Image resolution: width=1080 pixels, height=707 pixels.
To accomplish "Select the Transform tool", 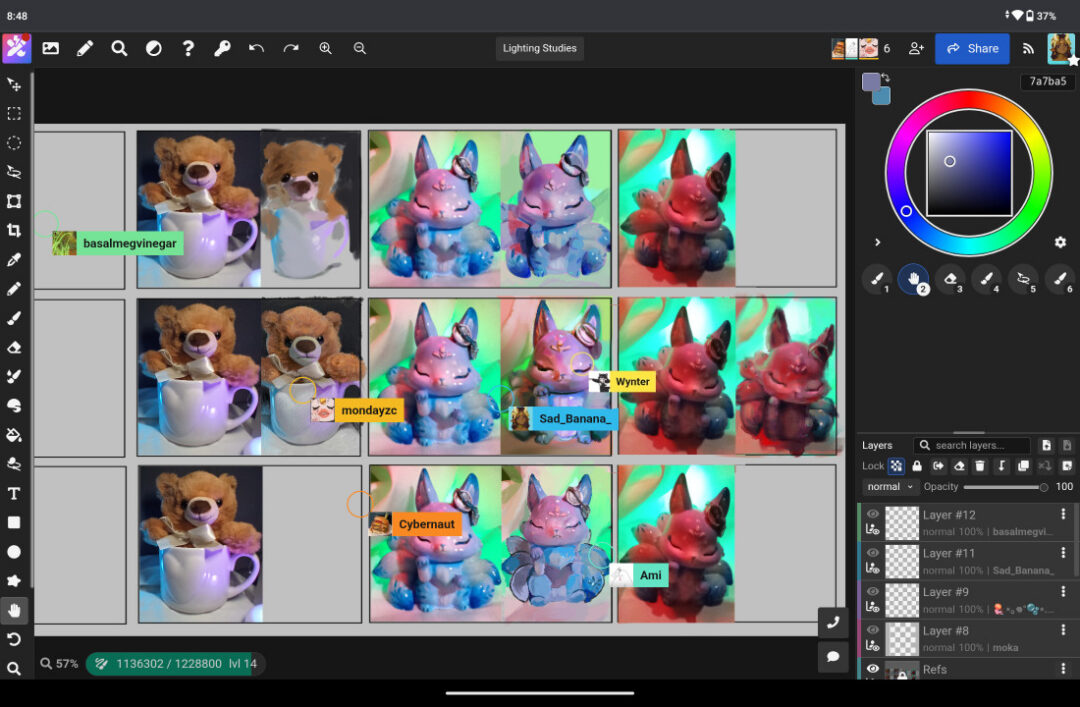I will [x=14, y=201].
